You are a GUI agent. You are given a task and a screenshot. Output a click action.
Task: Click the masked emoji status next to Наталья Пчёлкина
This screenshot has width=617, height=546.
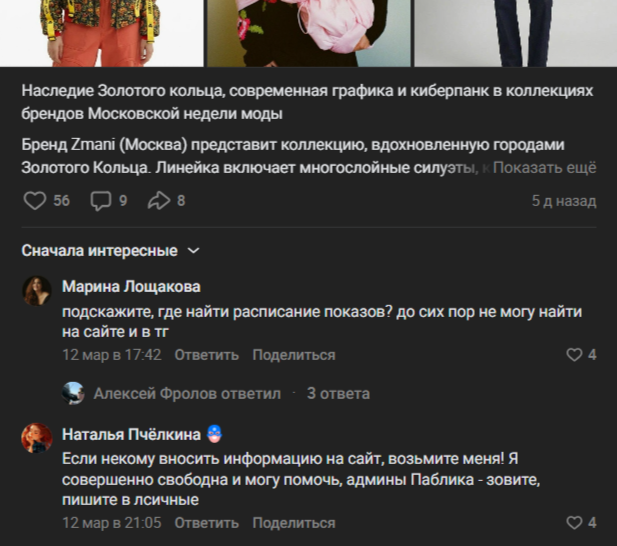(214, 434)
